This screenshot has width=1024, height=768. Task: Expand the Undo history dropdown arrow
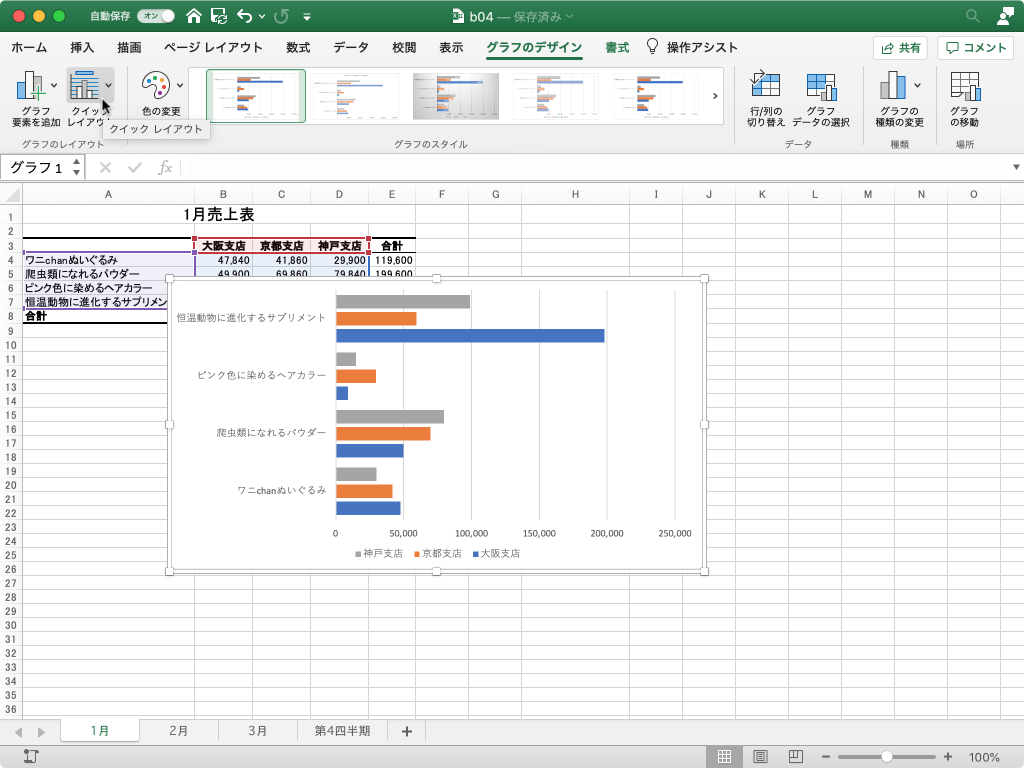click(x=262, y=16)
